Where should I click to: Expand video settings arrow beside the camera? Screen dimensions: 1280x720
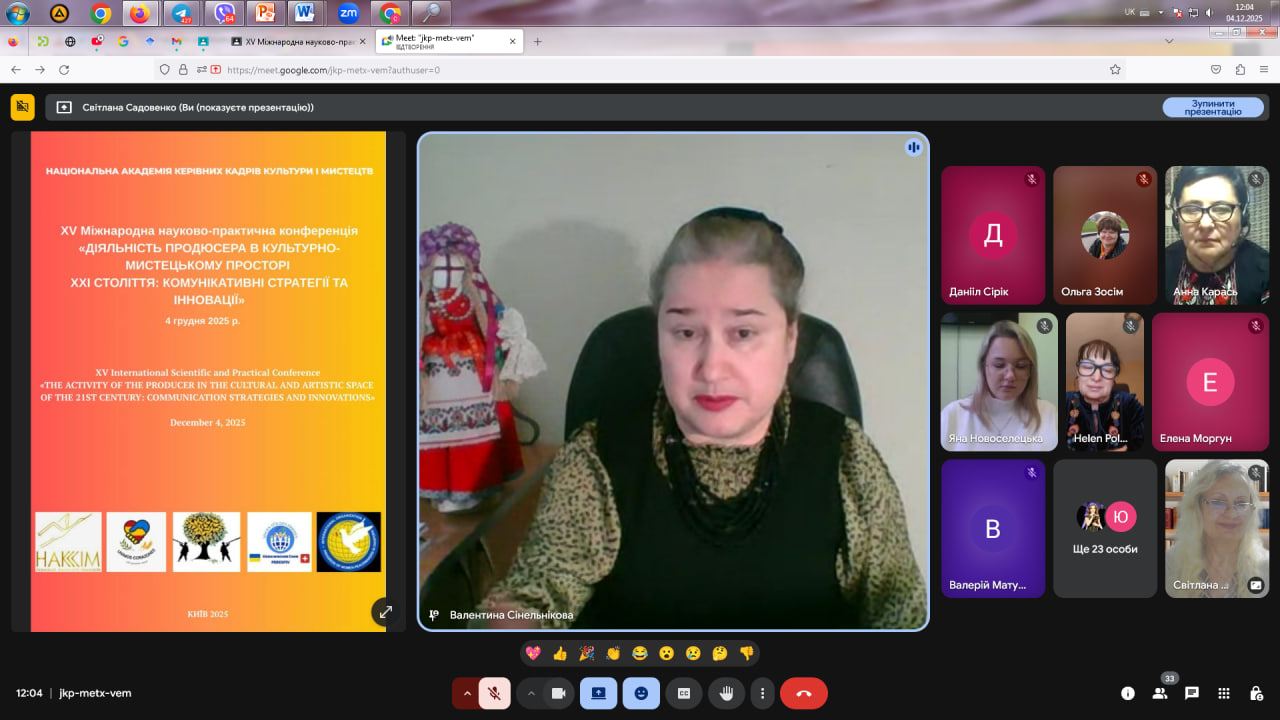tap(531, 693)
